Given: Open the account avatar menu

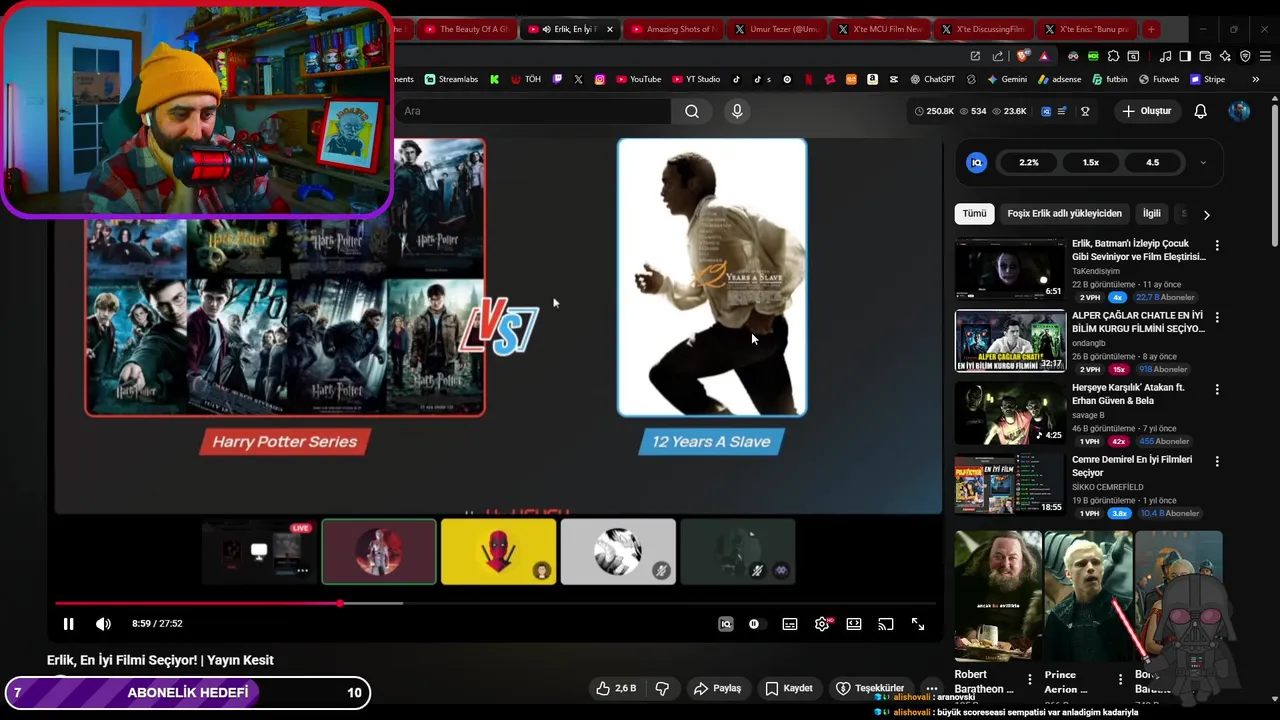Looking at the screenshot, I should point(1239,111).
